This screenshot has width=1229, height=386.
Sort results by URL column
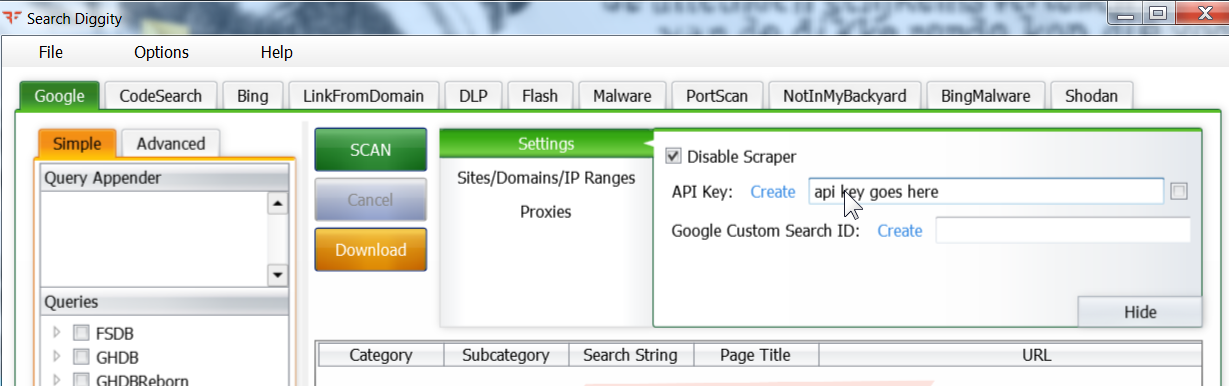[x=1010, y=355]
